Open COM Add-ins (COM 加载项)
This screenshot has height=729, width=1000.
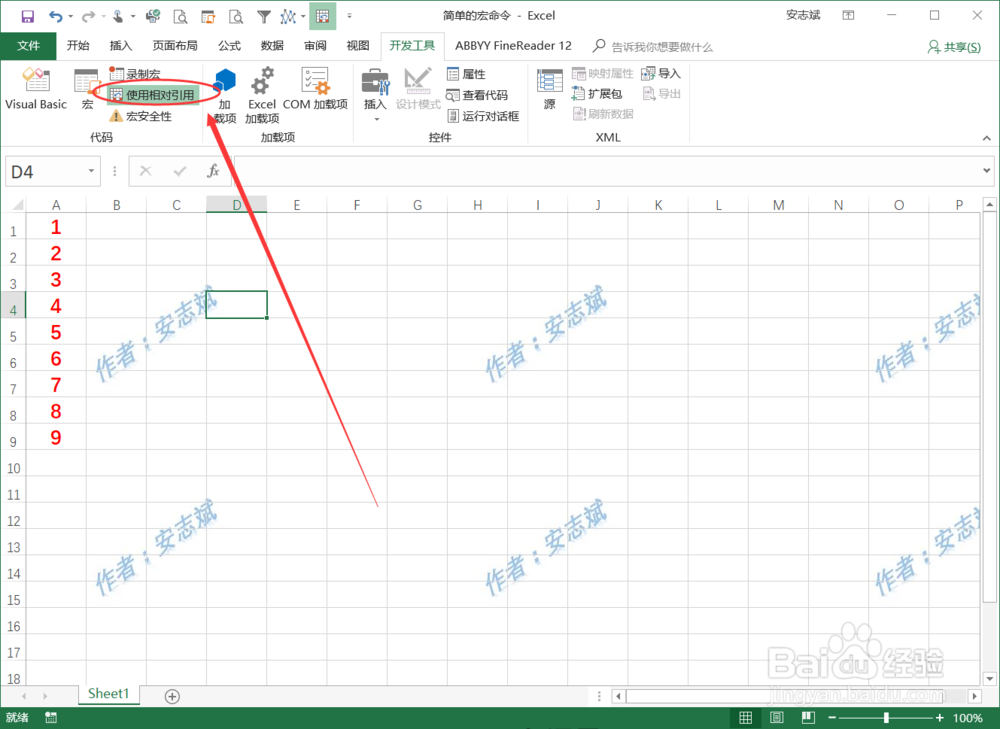click(315, 89)
